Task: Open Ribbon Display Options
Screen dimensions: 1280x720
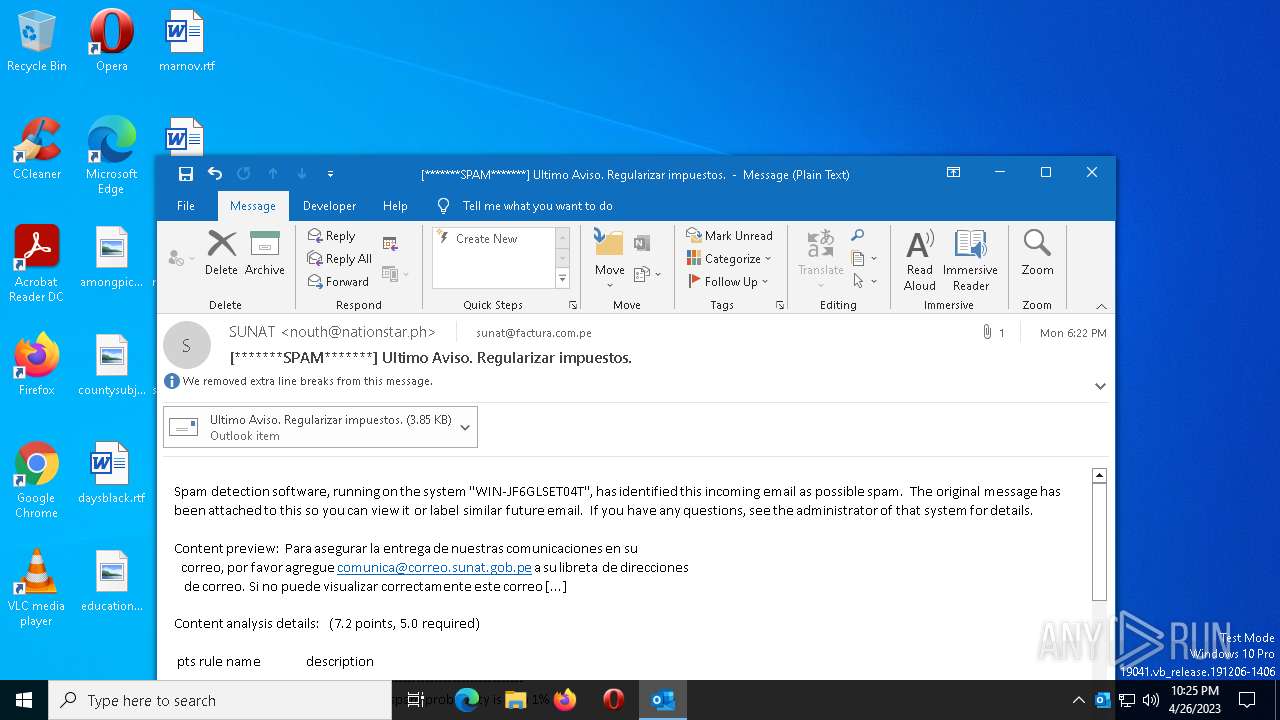Action: pyautogui.click(x=953, y=173)
